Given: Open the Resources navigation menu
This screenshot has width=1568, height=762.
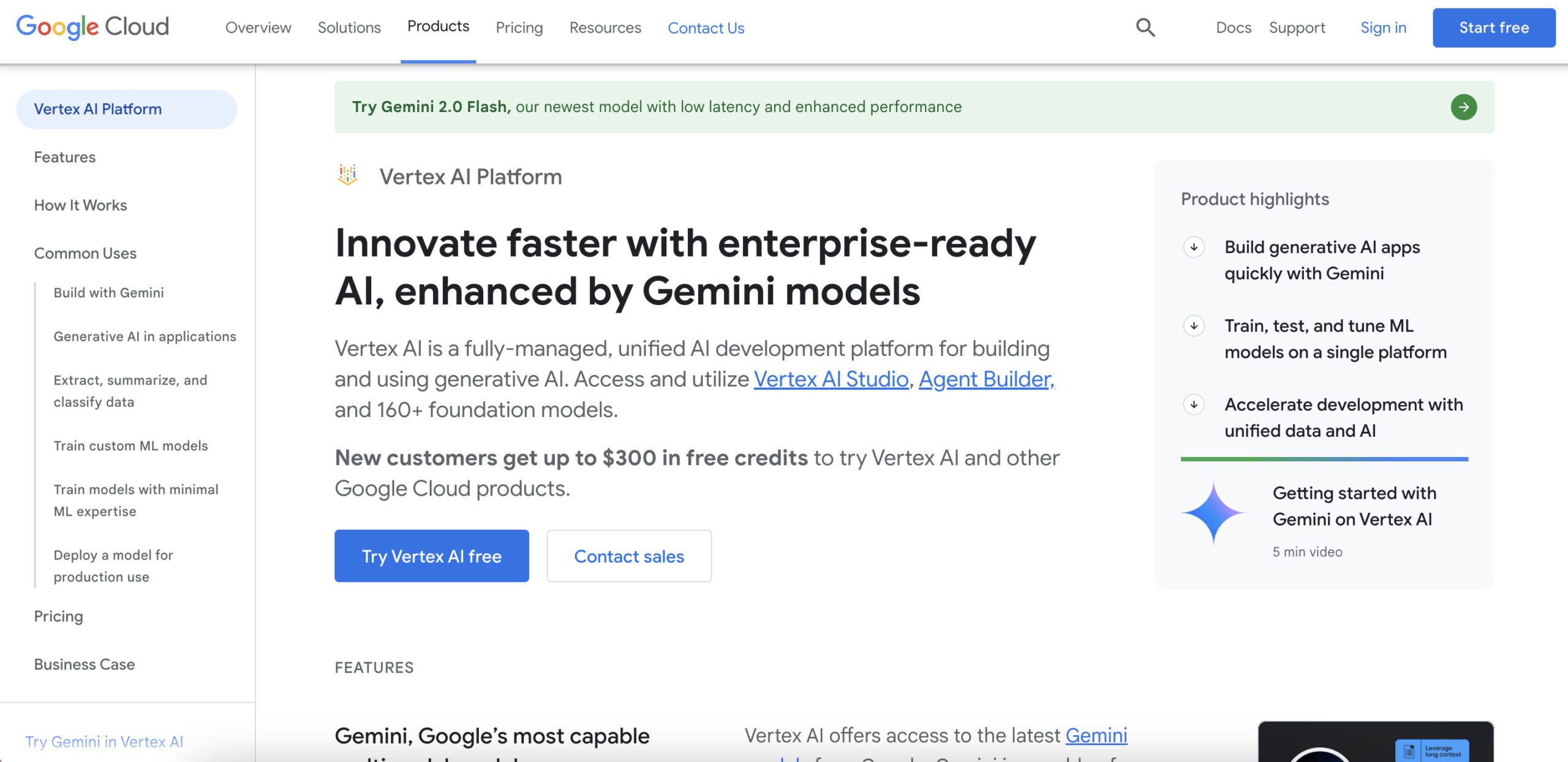Looking at the screenshot, I should tap(605, 28).
